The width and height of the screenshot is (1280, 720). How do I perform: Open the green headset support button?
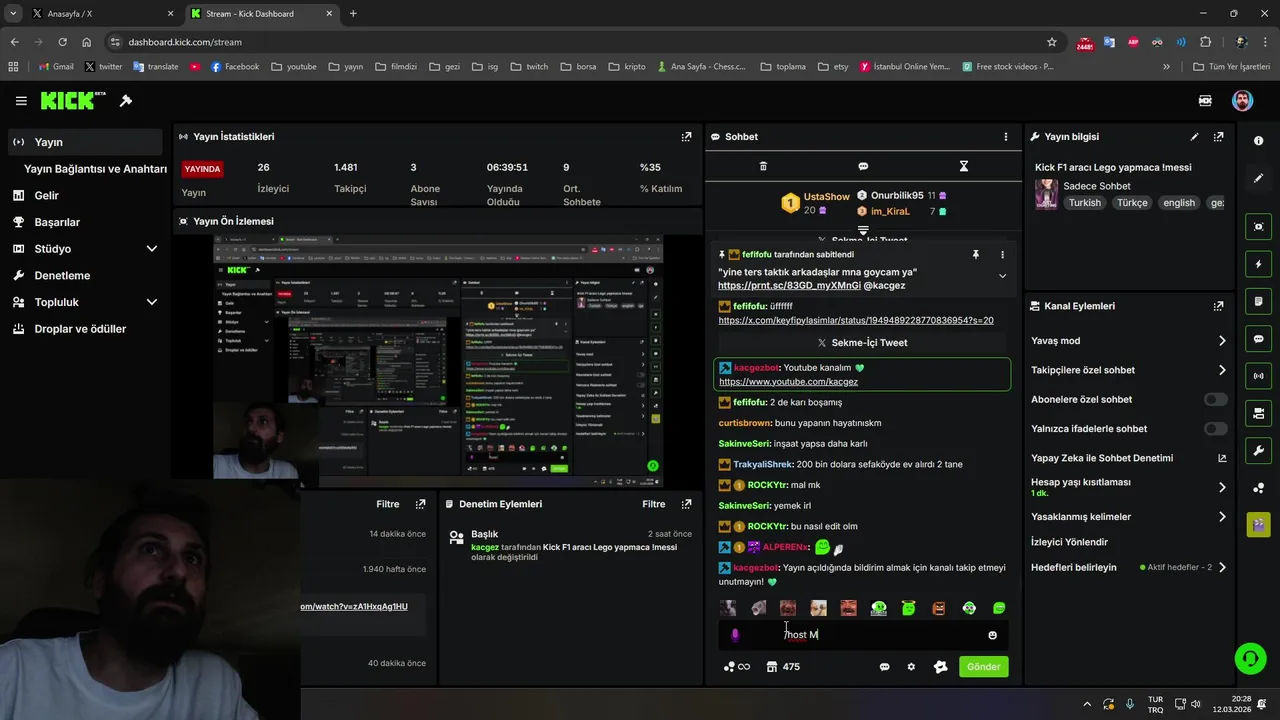coord(1250,657)
